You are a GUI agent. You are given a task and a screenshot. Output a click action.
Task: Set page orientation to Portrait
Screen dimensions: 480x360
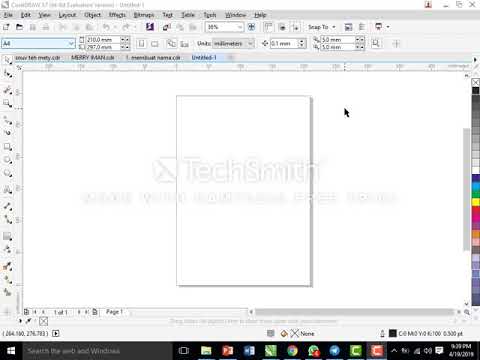tap(141, 44)
